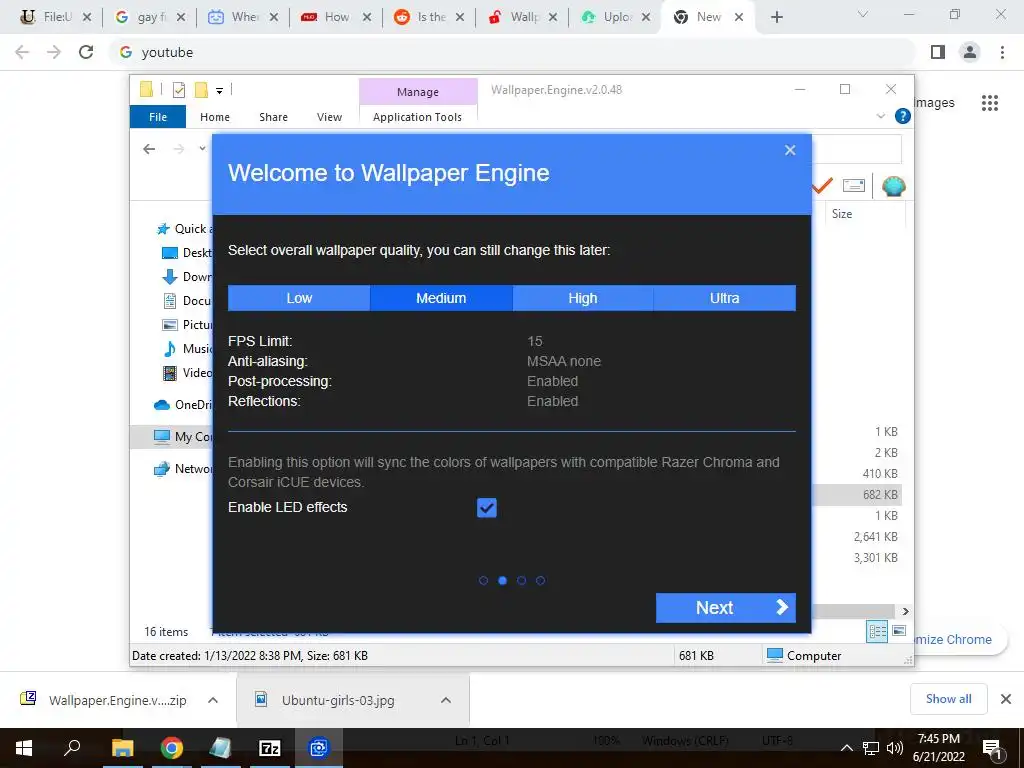Toggle Chrome side panel icon

pyautogui.click(x=938, y=52)
